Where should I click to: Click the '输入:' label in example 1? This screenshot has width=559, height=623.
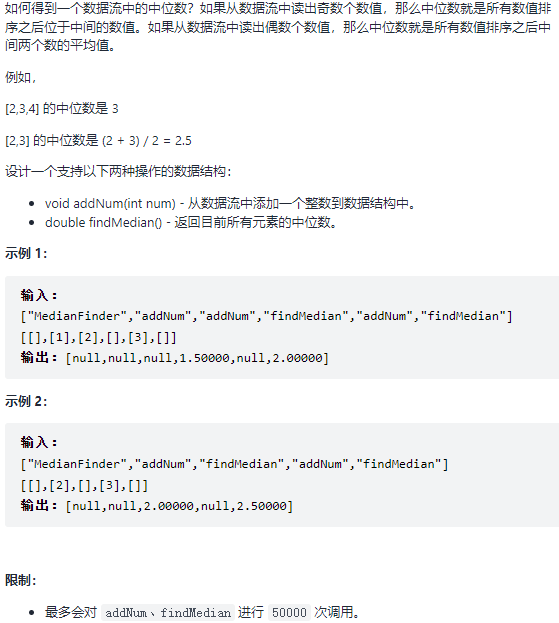pyautogui.click(x=39, y=295)
